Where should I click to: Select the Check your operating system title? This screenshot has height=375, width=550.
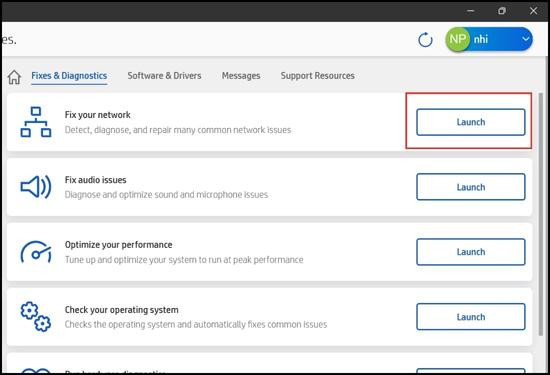pyautogui.click(x=122, y=310)
